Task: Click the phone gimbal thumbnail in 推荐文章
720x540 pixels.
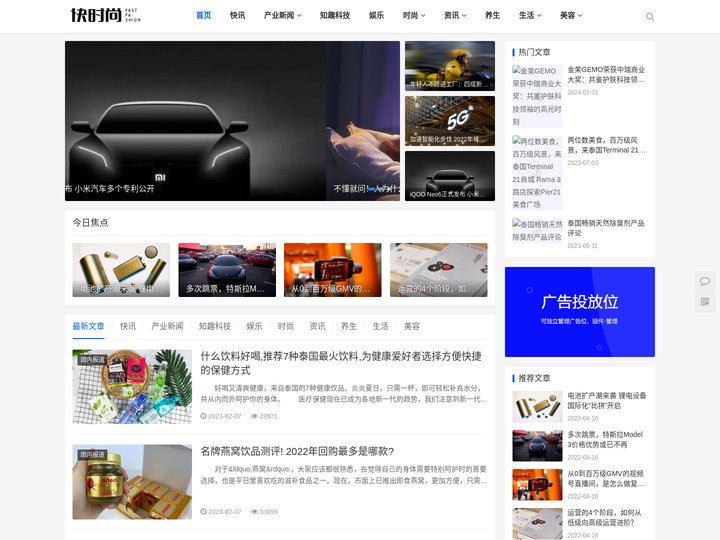Action: point(537,484)
